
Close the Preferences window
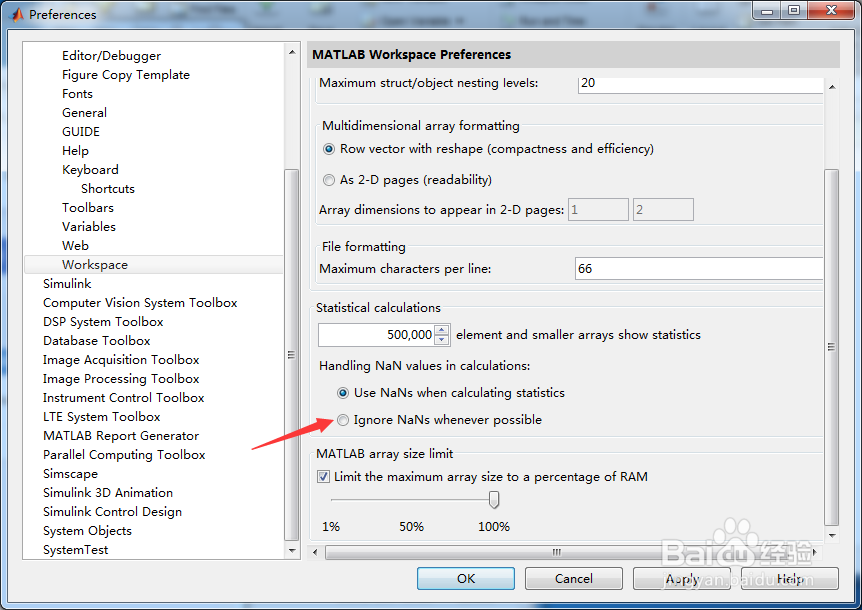tap(831, 10)
